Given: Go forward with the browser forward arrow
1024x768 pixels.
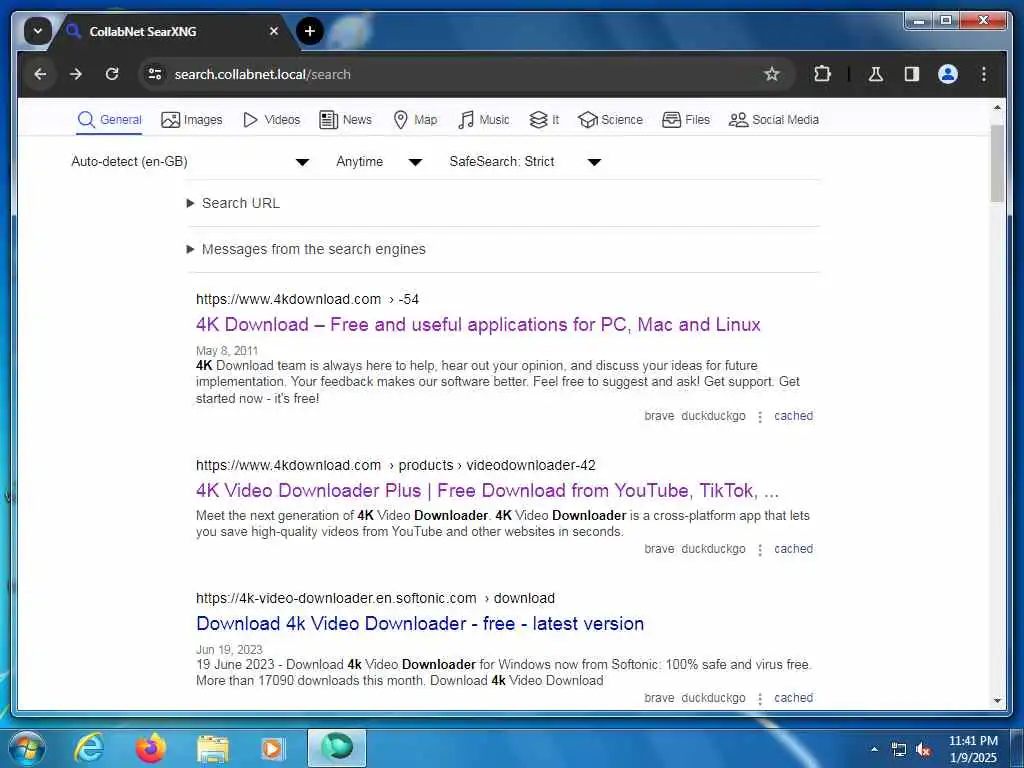Looking at the screenshot, I should pyautogui.click(x=76, y=74).
